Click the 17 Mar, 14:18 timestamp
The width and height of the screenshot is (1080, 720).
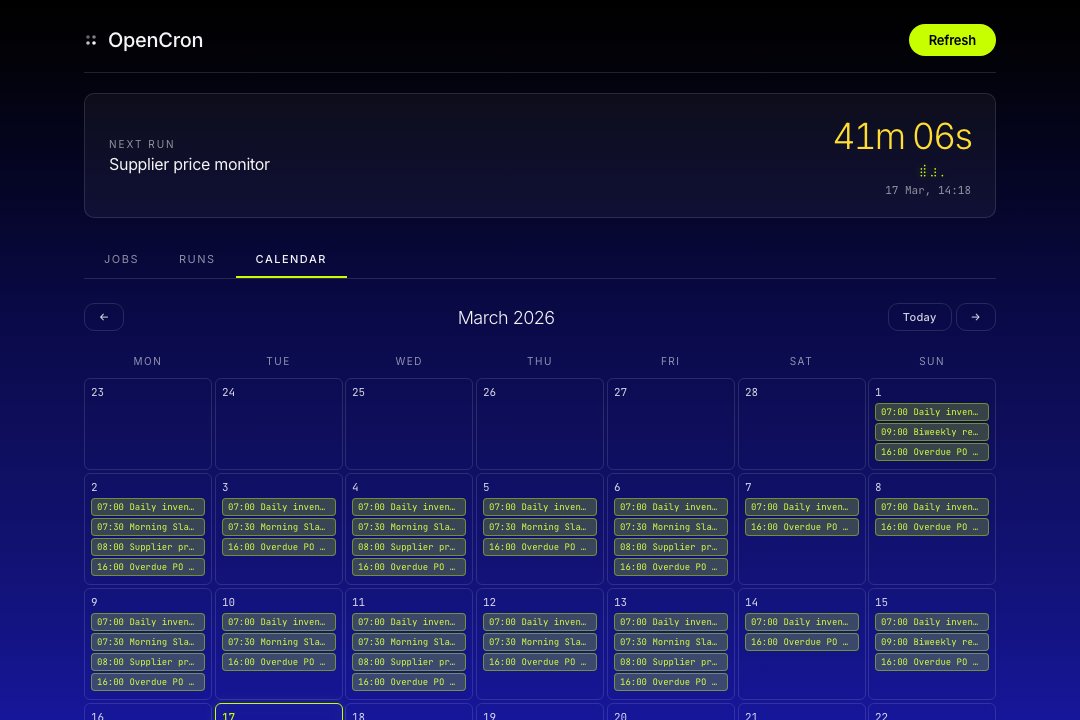click(x=928, y=190)
